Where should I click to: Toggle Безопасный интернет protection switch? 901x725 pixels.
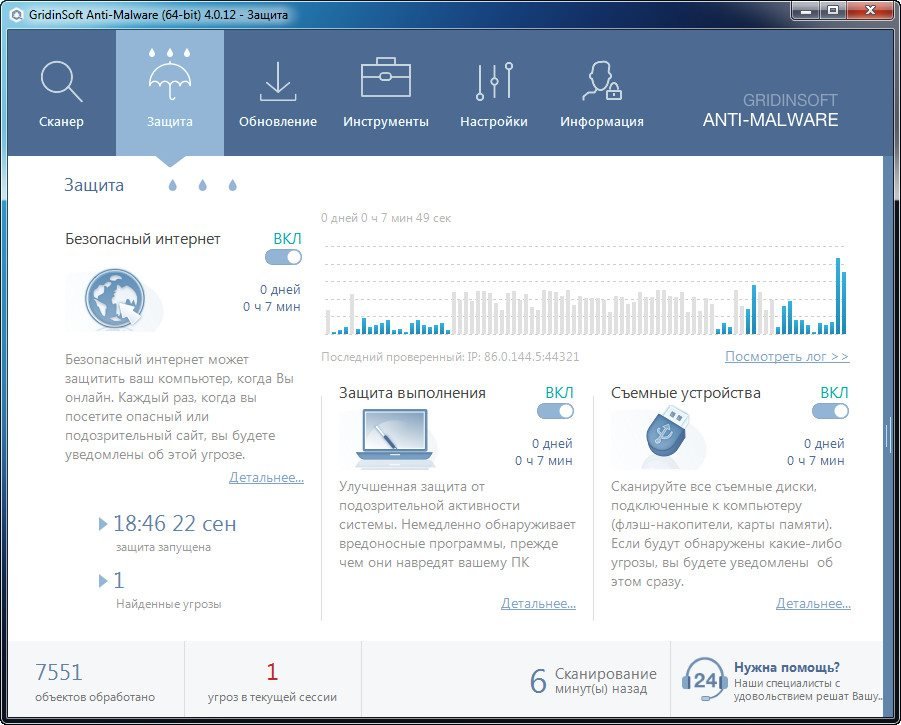click(x=283, y=257)
